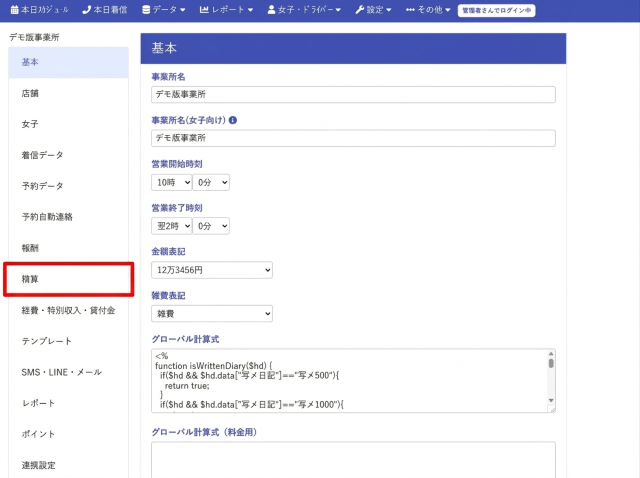This screenshot has height=478, width=640.
Task: Open 経費・特別収入・貸付金 sidebar item
Action: [x=68, y=310]
